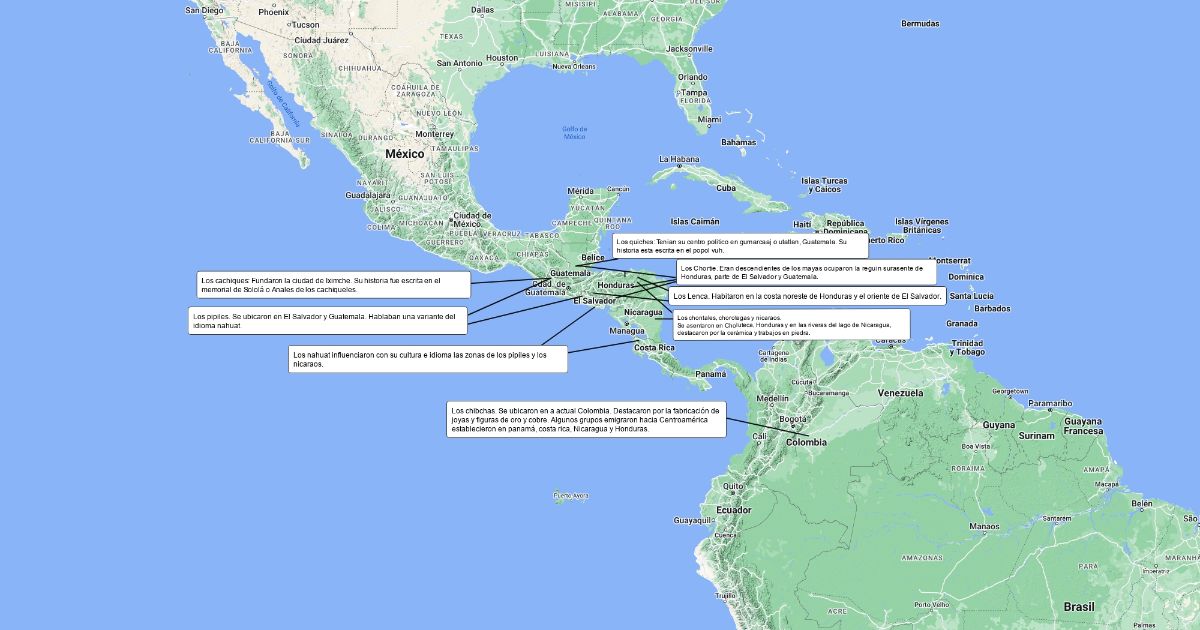This screenshot has width=1200, height=630.
Task: Select the Guyana country label
Action: pyautogui.click(x=999, y=425)
